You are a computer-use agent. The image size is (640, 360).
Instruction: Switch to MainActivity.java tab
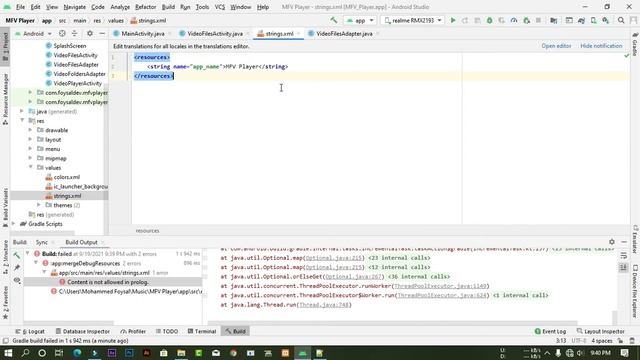click(x=142, y=33)
